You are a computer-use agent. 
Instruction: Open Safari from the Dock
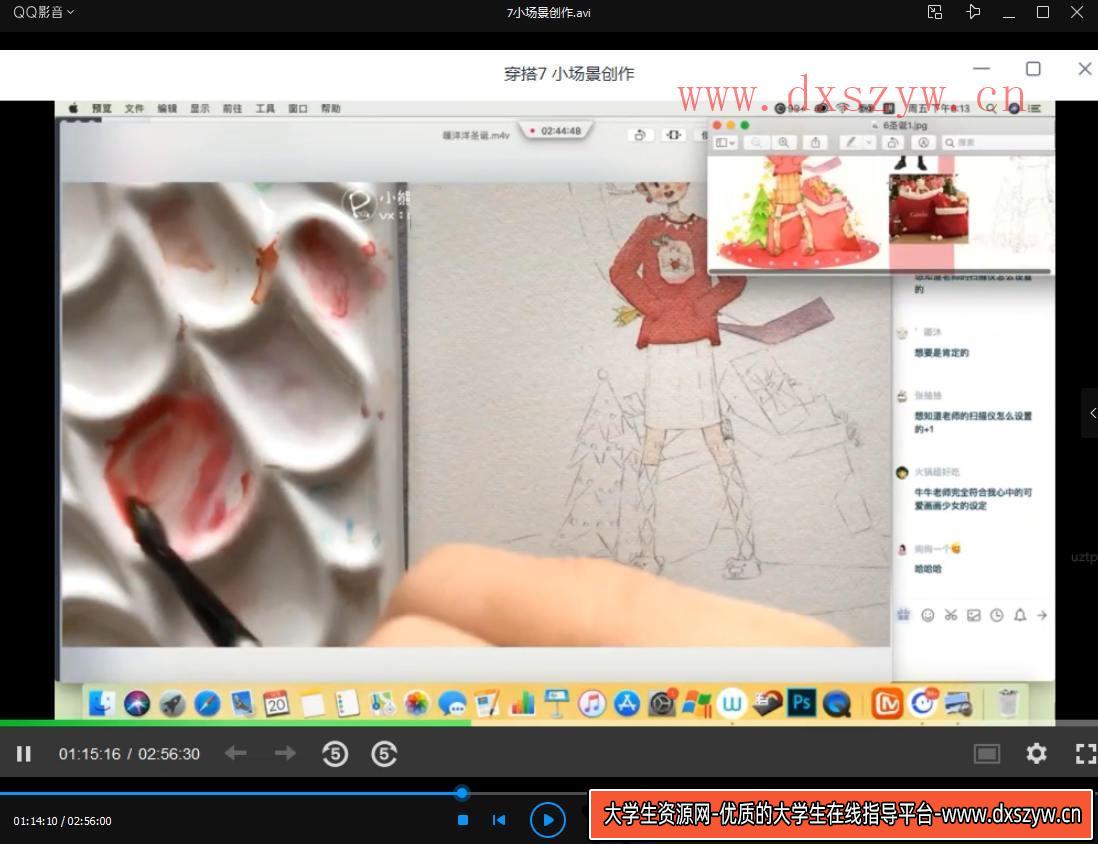pyautogui.click(x=207, y=703)
